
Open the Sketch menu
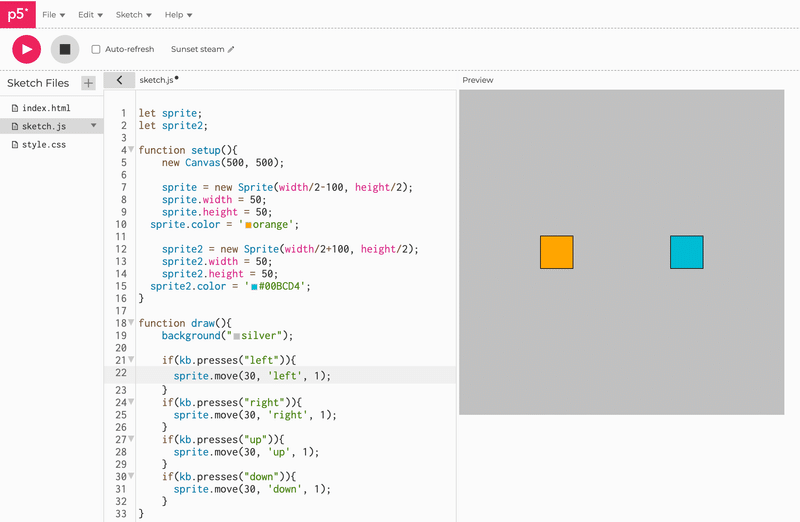point(134,15)
